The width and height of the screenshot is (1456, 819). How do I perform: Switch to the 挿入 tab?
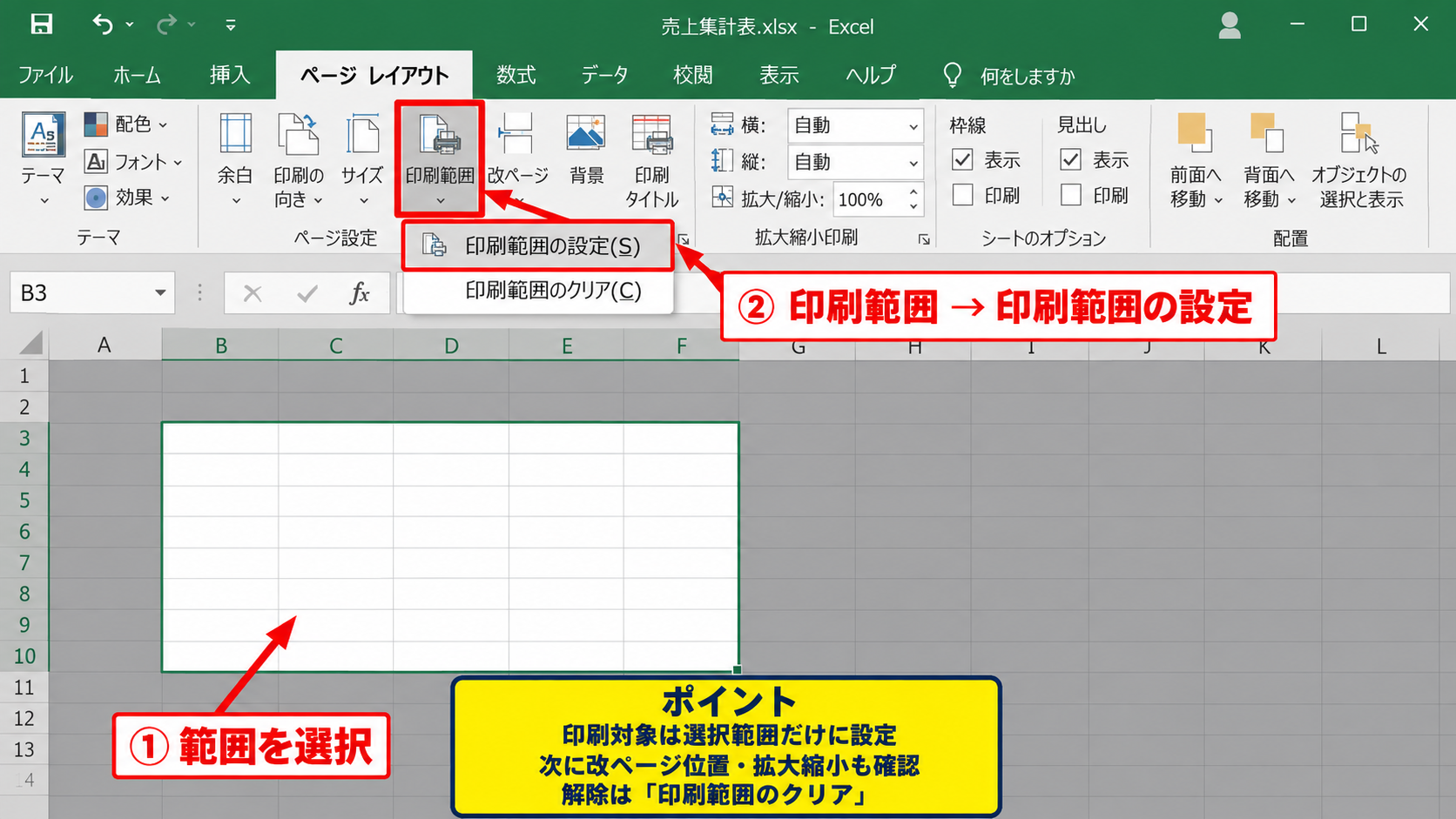click(230, 75)
